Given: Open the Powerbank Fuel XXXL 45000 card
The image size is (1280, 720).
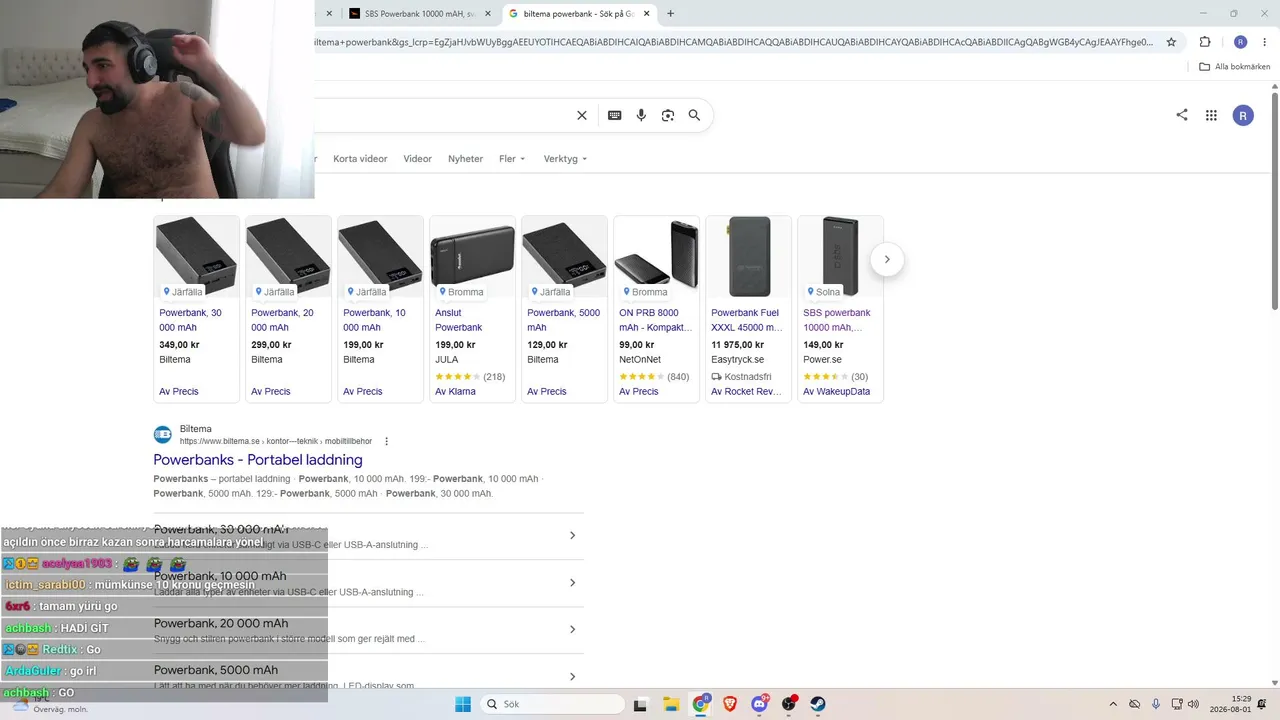Looking at the screenshot, I should click(x=748, y=309).
